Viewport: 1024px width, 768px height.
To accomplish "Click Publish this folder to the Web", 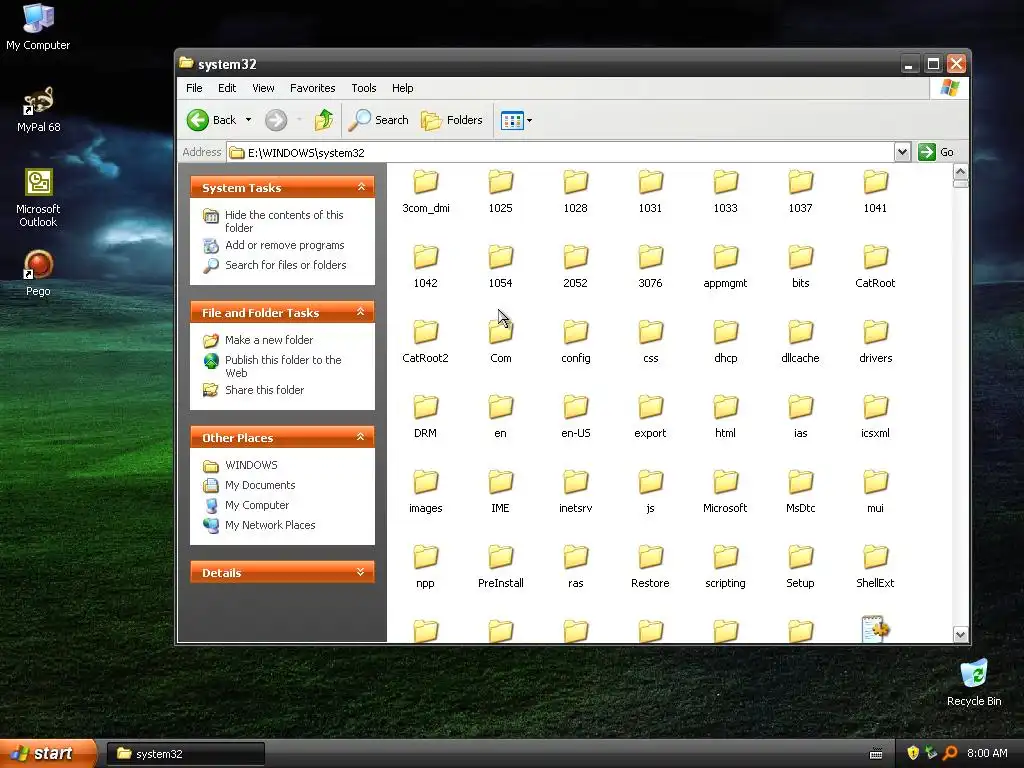I will (x=283, y=366).
